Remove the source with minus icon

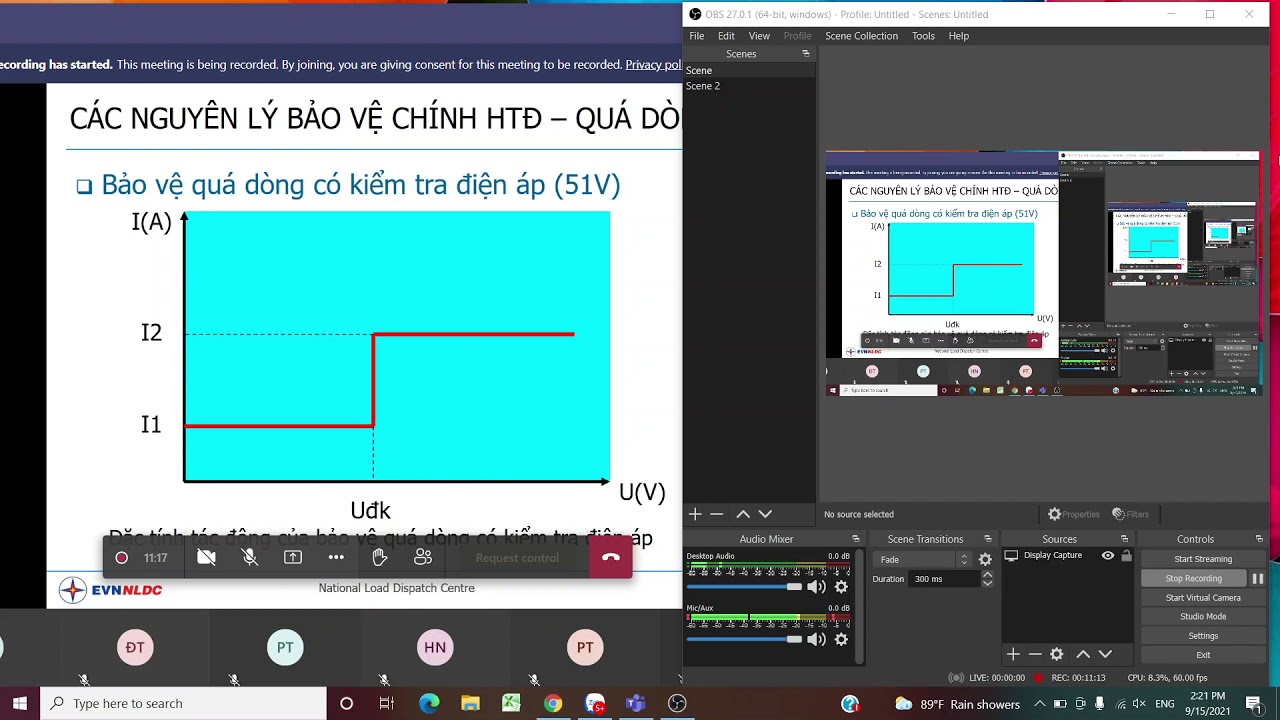[1035, 654]
